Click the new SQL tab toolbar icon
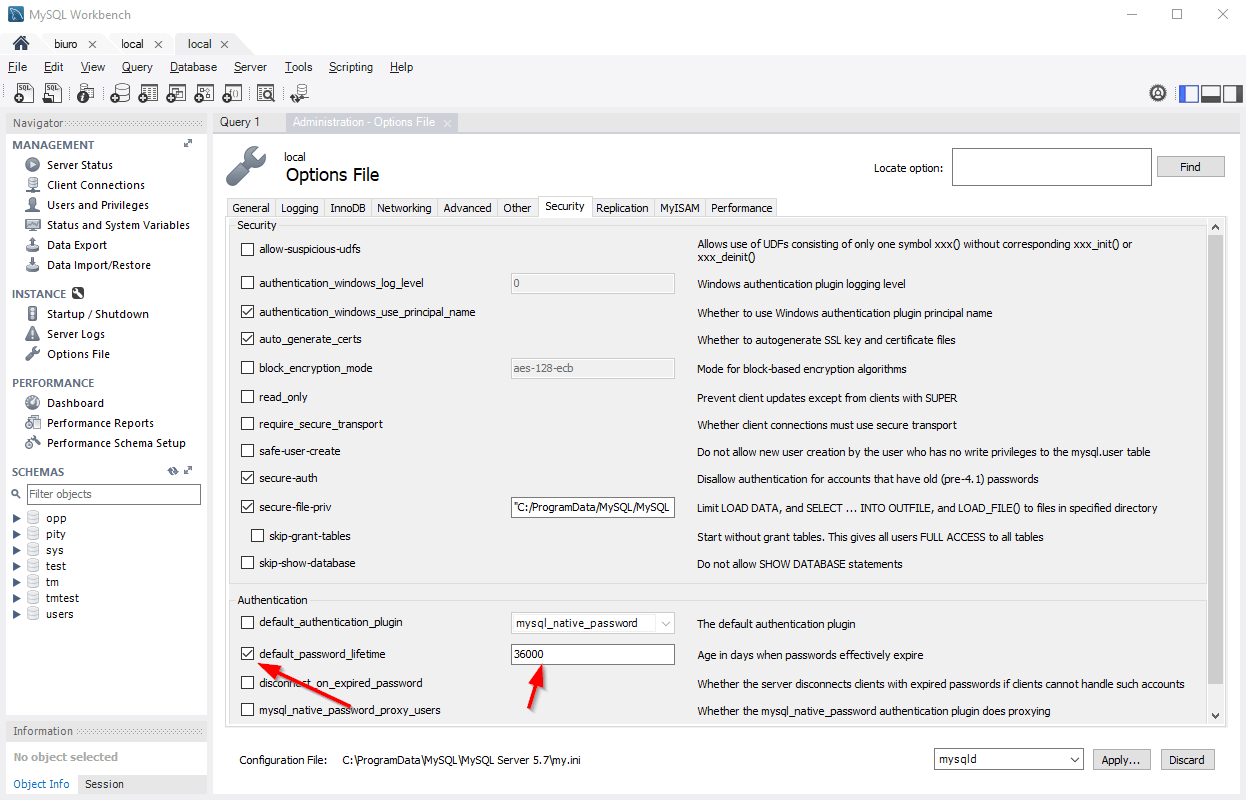 click(25, 94)
